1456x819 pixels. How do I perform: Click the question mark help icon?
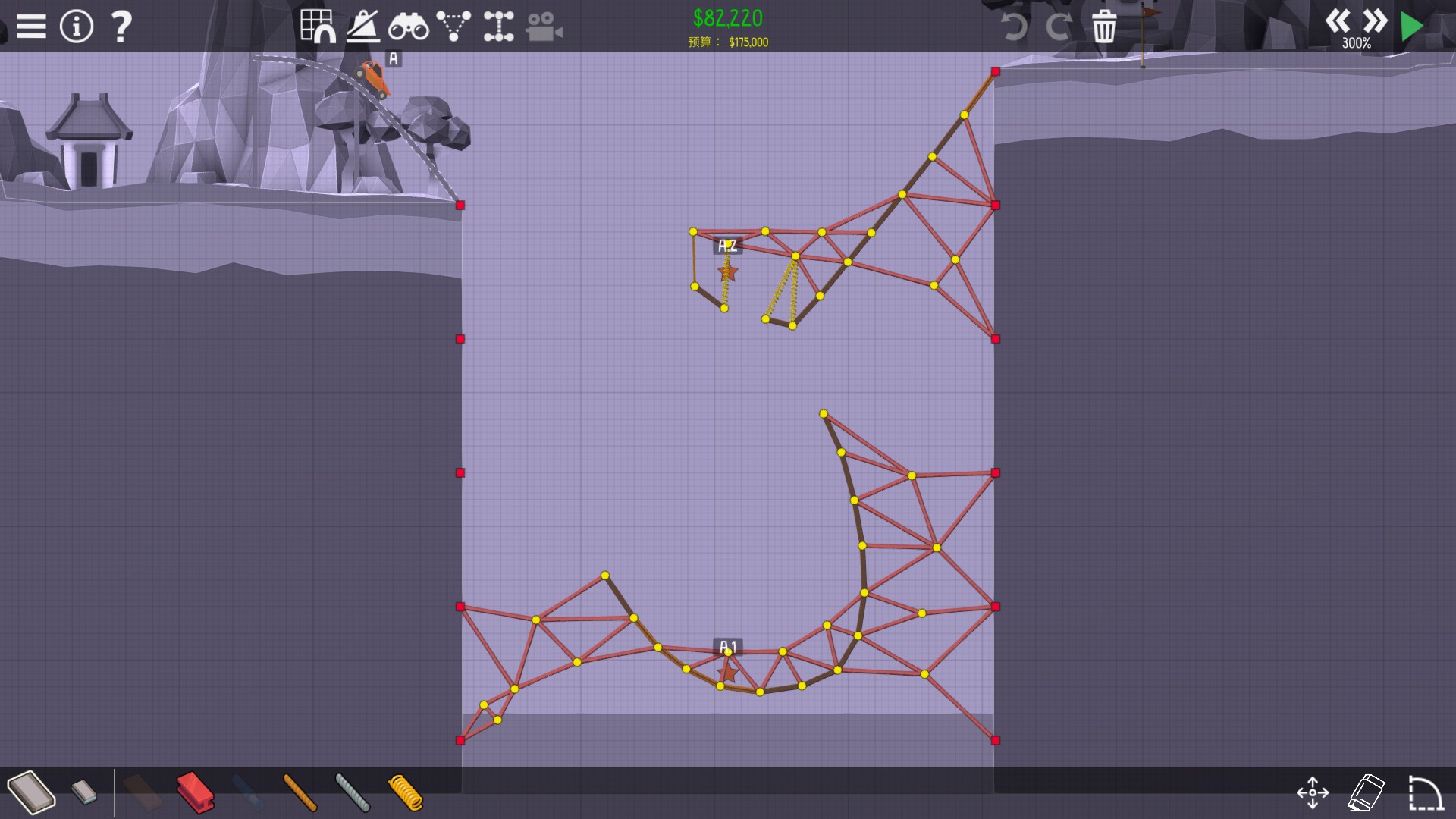point(121,27)
